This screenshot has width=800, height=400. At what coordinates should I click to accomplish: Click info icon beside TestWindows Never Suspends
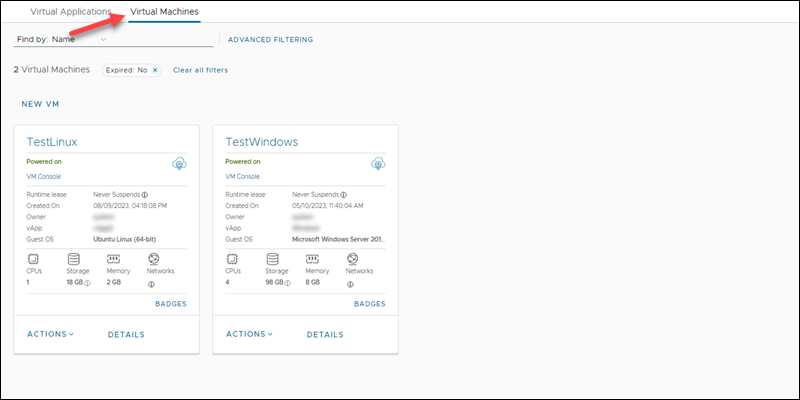coord(344,195)
